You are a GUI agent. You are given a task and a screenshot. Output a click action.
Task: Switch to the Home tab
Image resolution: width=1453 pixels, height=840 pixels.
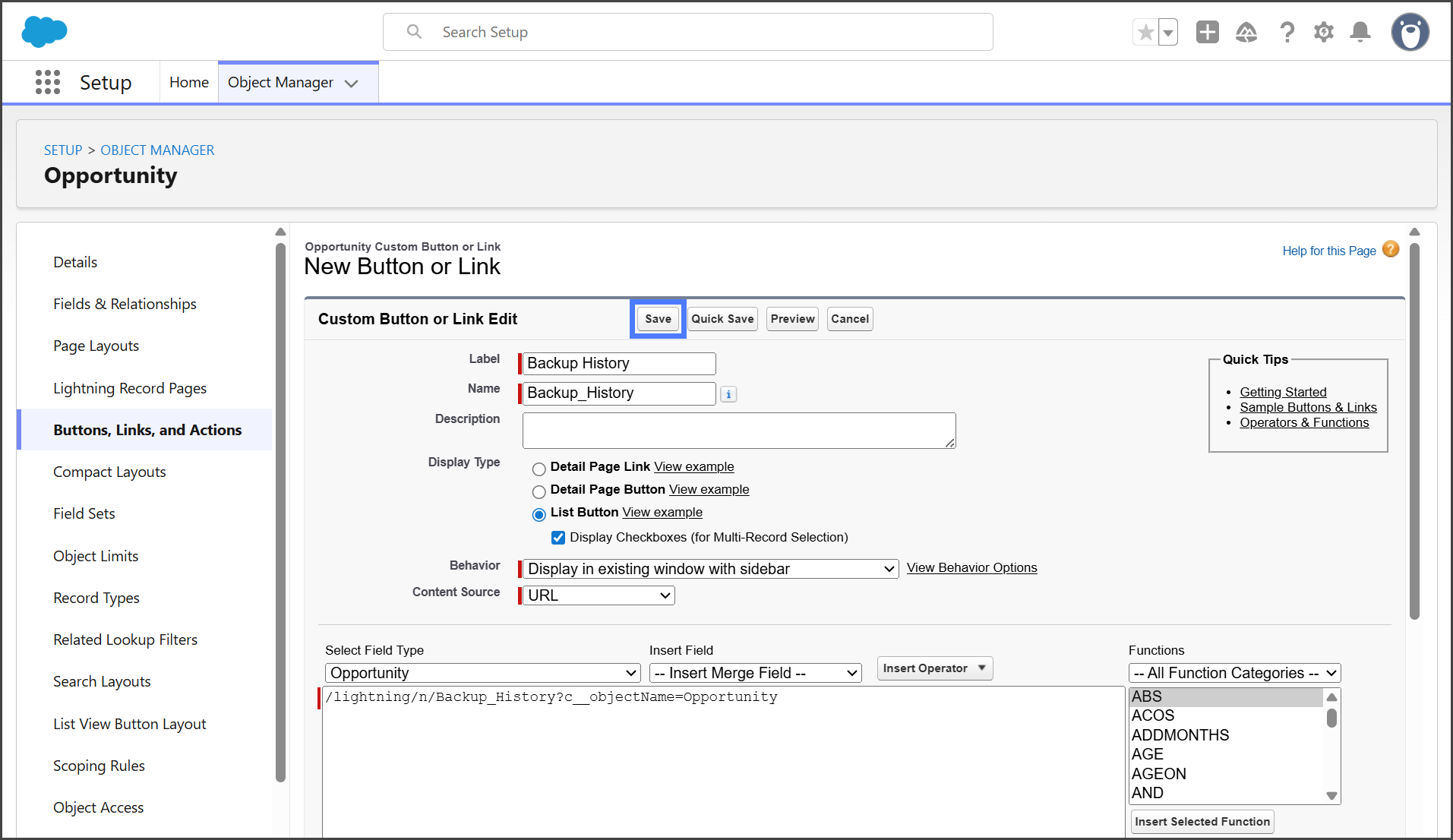coord(188,82)
